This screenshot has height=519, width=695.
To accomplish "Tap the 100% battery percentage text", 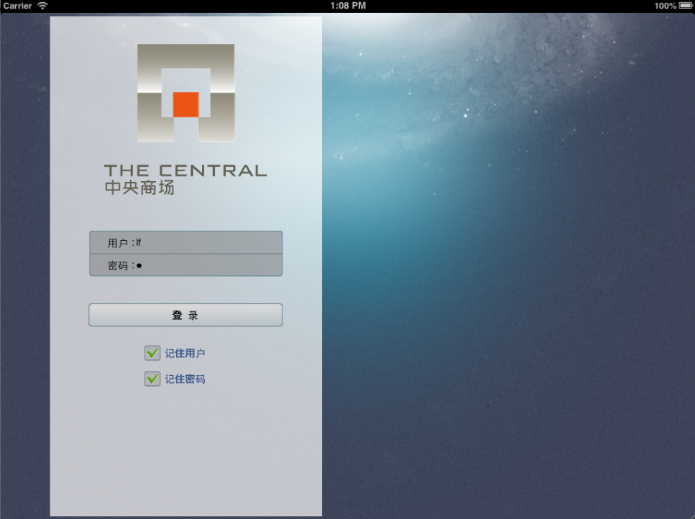I will point(664,6).
